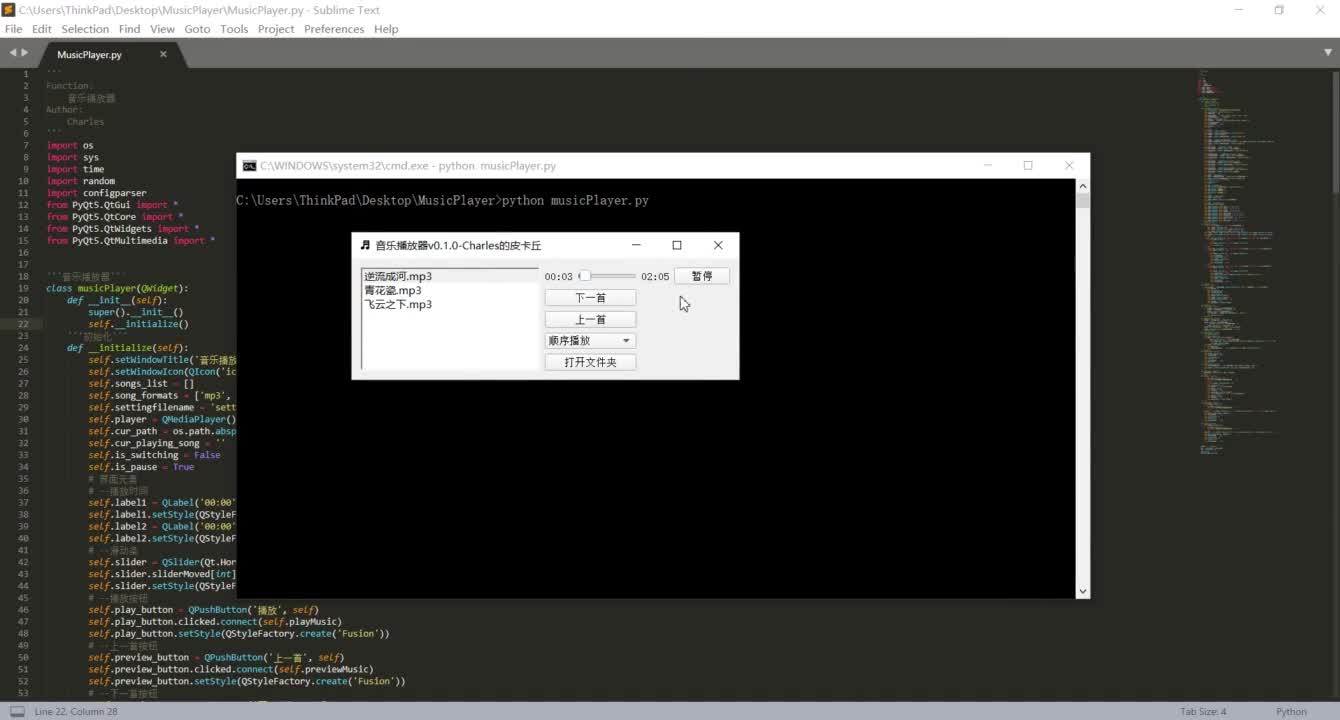Click the playback progress slider
Image resolution: width=1340 pixels, height=720 pixels.
[x=607, y=276]
